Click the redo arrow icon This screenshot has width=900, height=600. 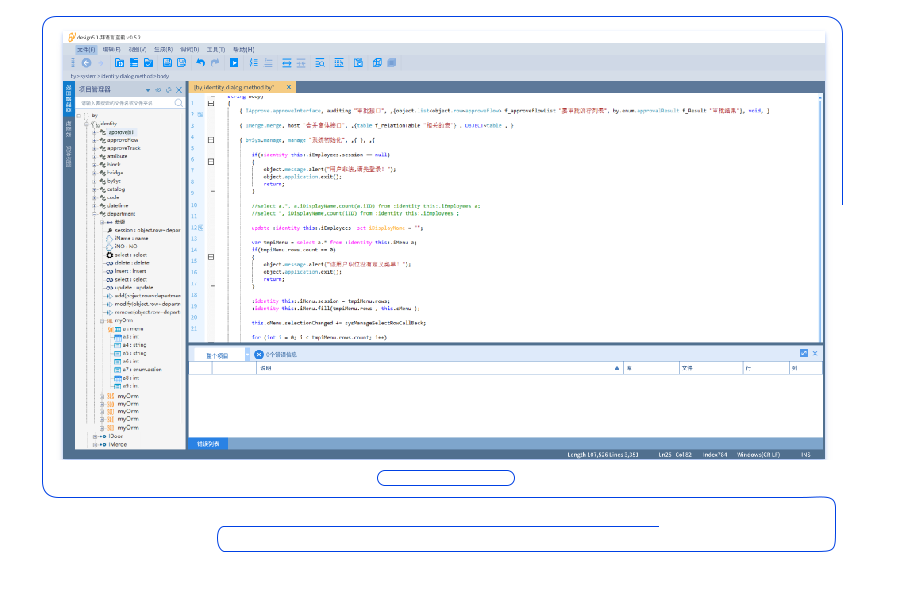[x=215, y=63]
